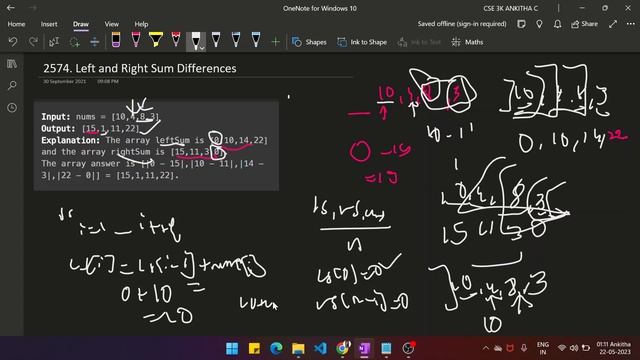Select the yellow highlighter
The height and width of the screenshot is (360, 640).
click(156, 40)
